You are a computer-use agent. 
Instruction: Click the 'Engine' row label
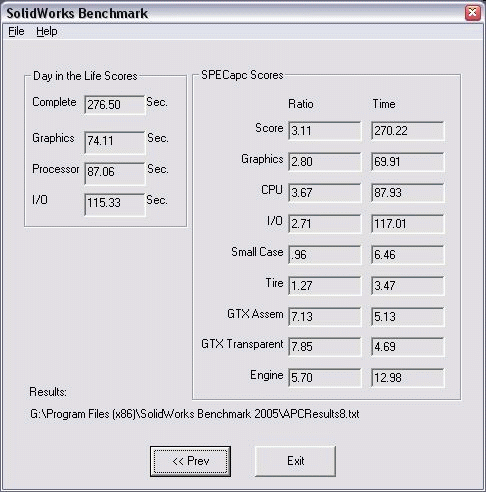click(267, 375)
